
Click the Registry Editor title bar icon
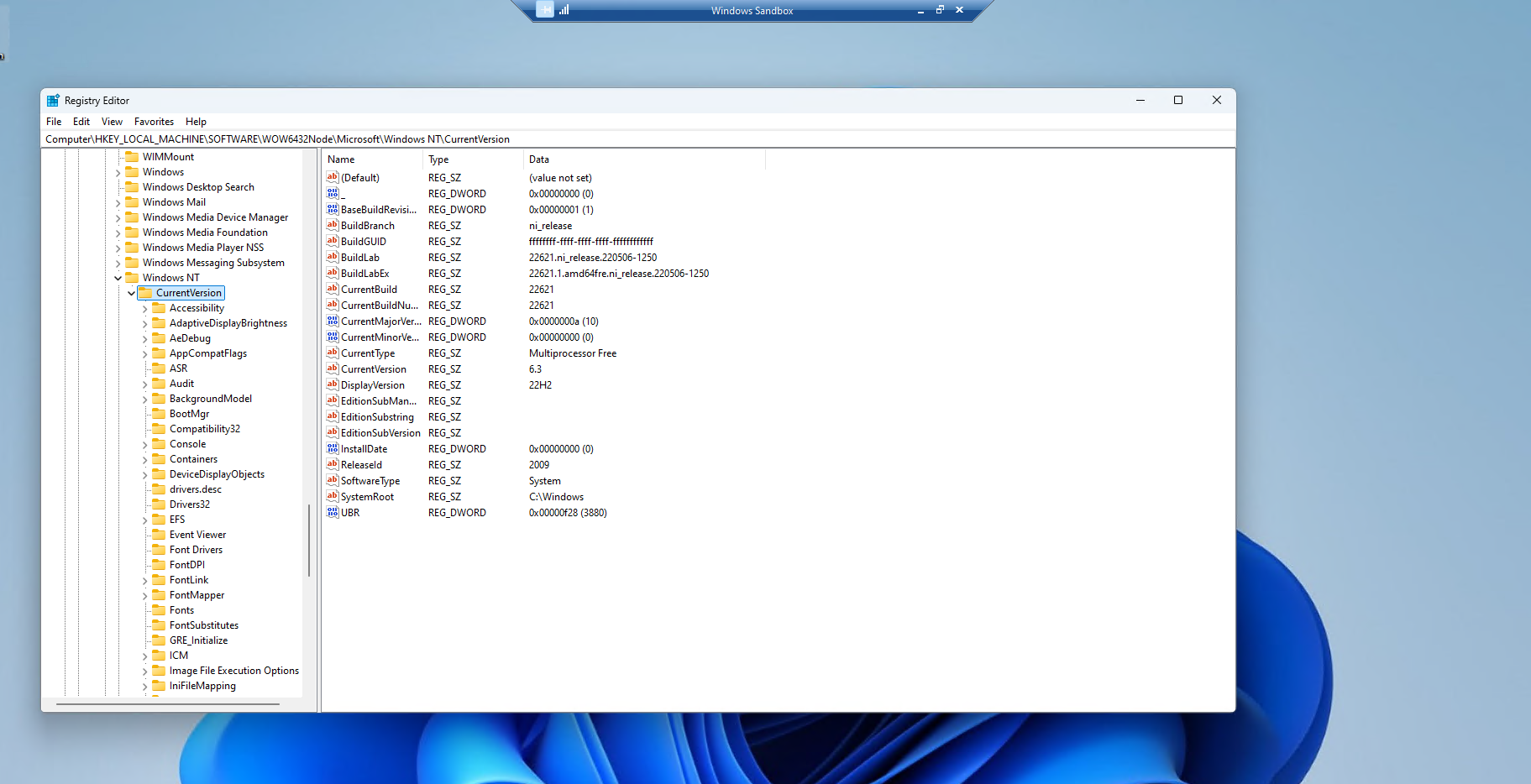[x=53, y=101]
